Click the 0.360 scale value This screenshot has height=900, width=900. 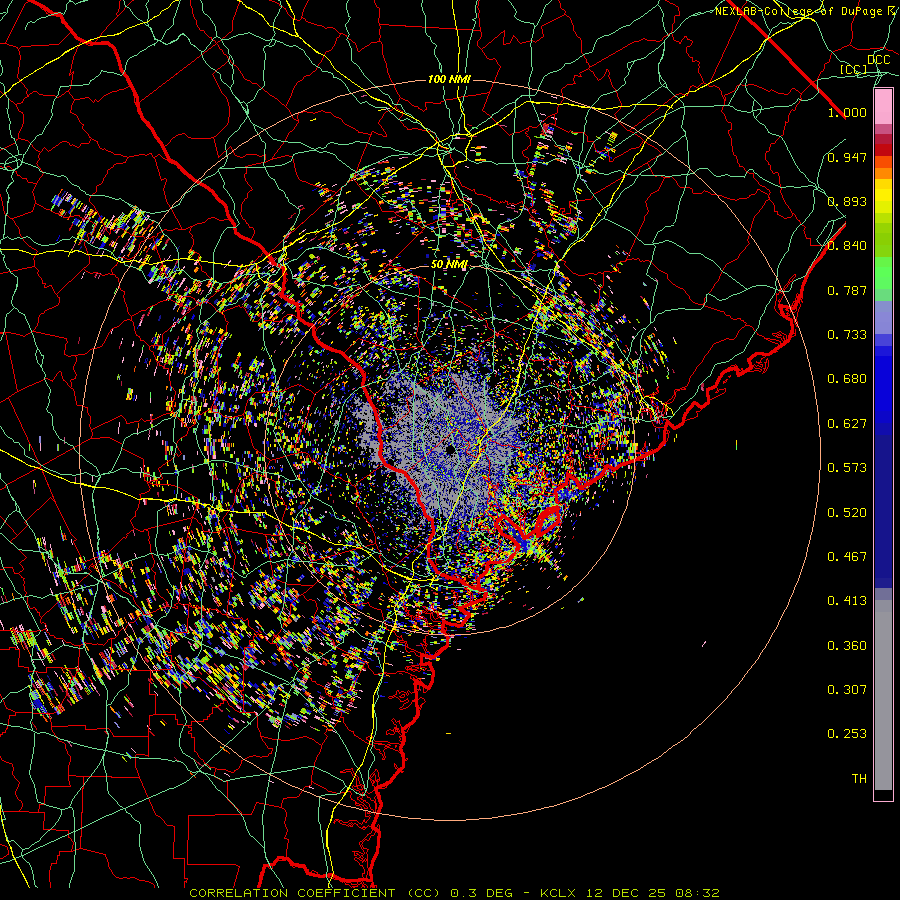point(847,646)
